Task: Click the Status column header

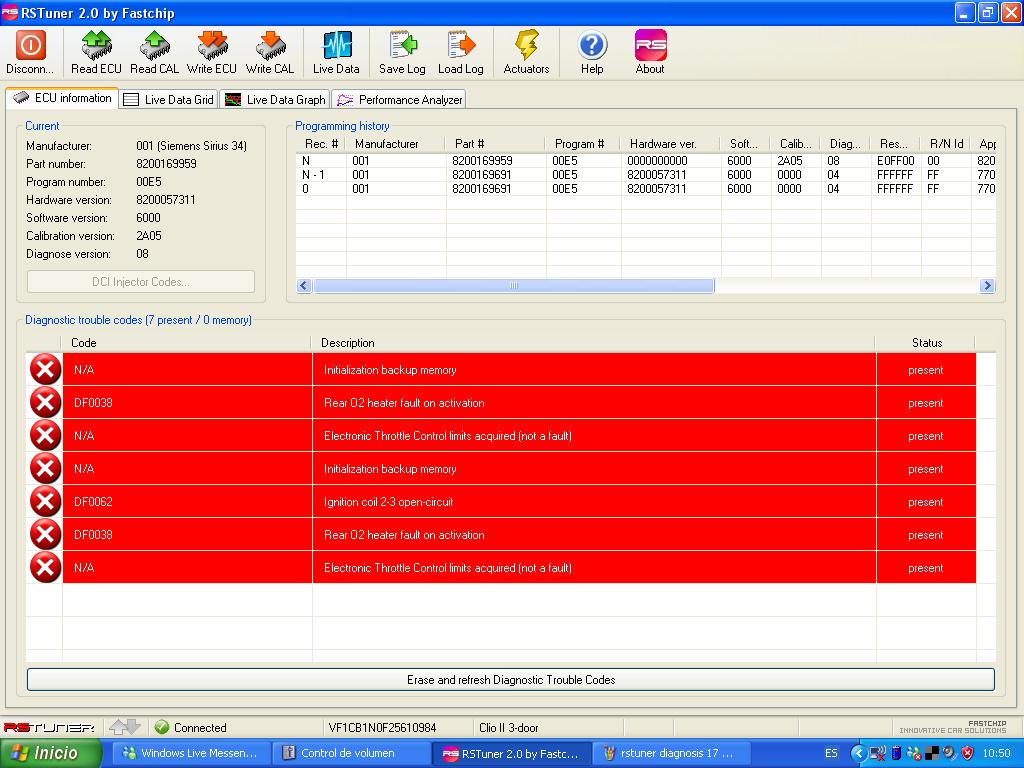Action: click(x=927, y=343)
